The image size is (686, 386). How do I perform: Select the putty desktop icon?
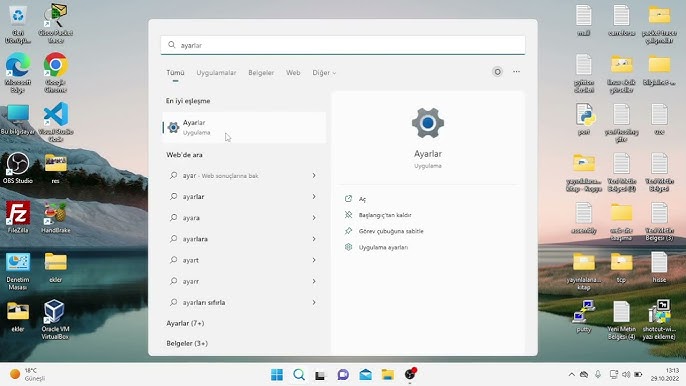[x=584, y=316]
